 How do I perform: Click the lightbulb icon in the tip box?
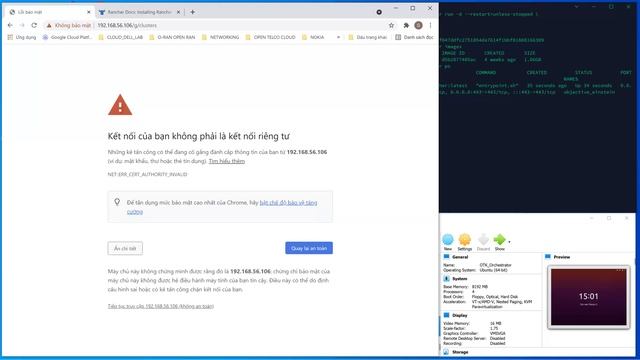[x=117, y=202]
